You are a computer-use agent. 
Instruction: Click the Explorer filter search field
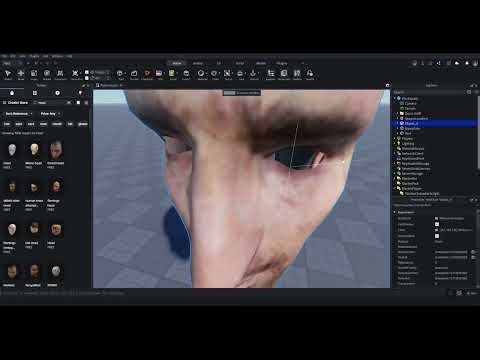pos(430,92)
